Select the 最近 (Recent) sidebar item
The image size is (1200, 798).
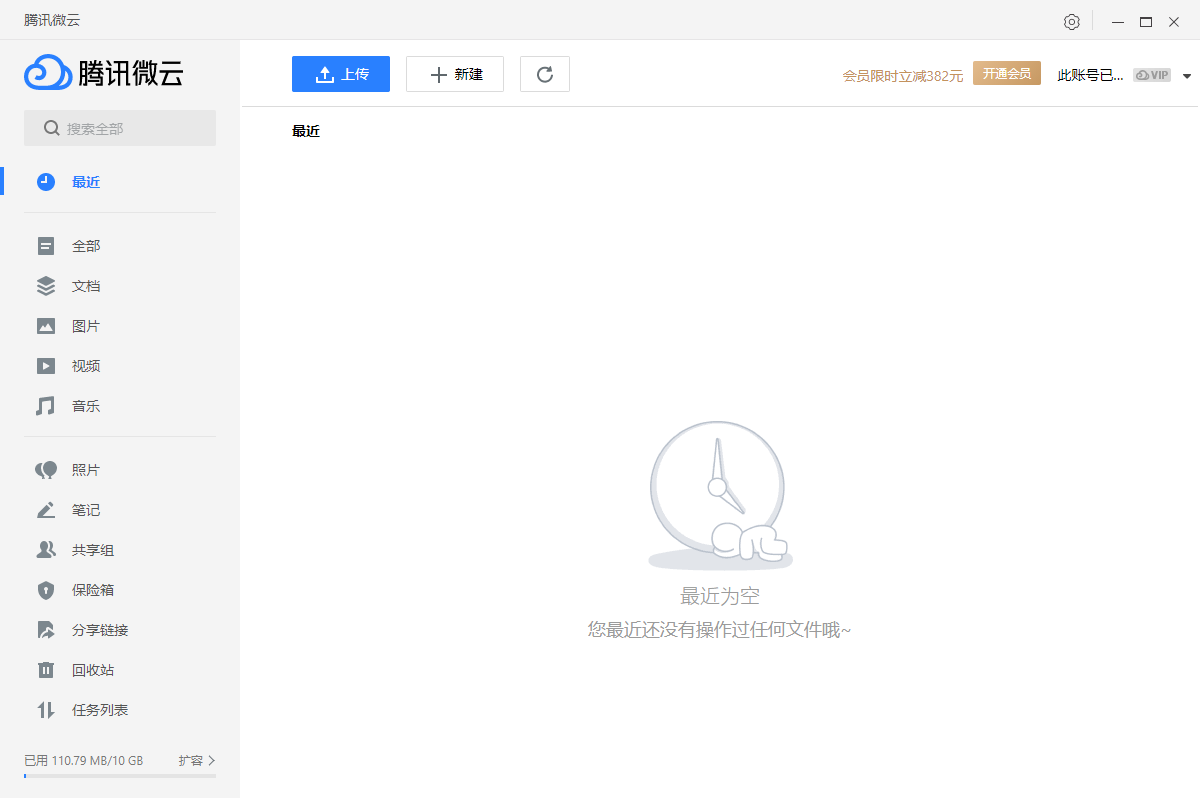coord(86,182)
